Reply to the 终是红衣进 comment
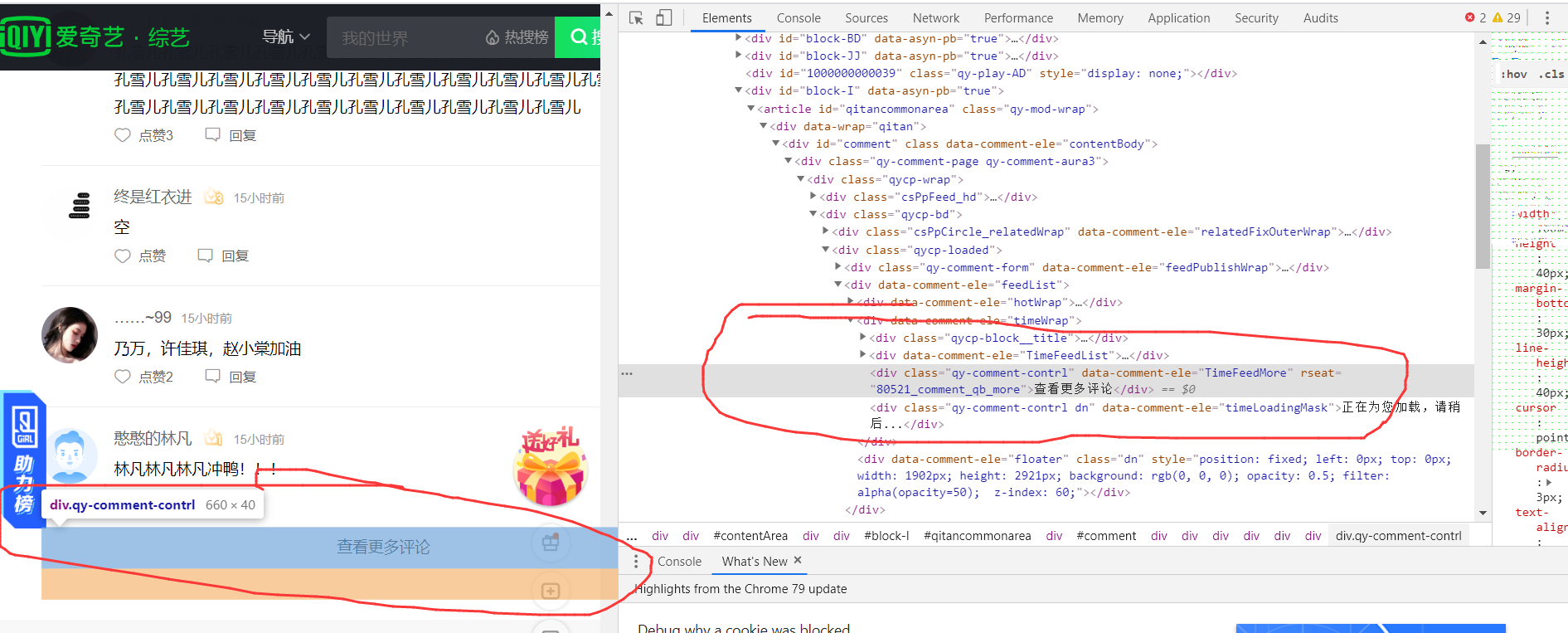 223,256
